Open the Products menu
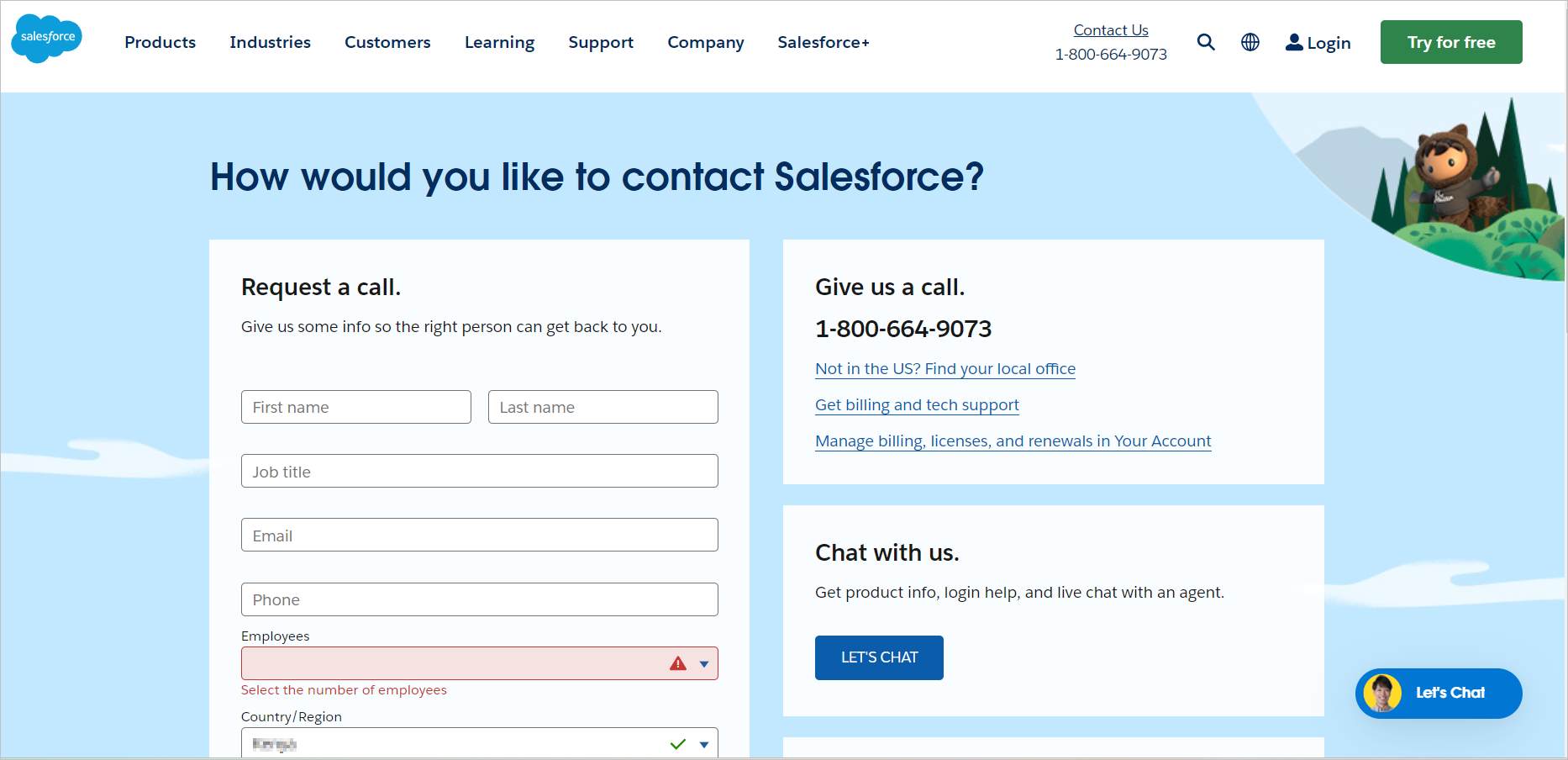The height and width of the screenshot is (760, 1568). [160, 42]
